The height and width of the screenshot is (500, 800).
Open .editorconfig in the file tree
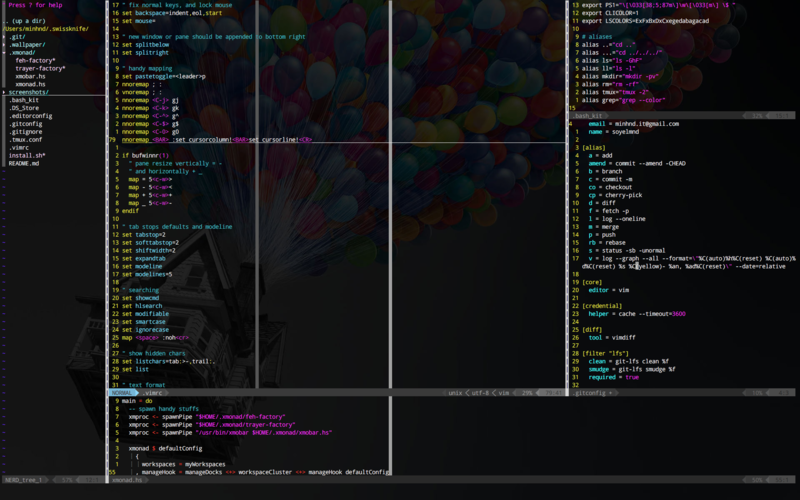[x=30, y=116]
